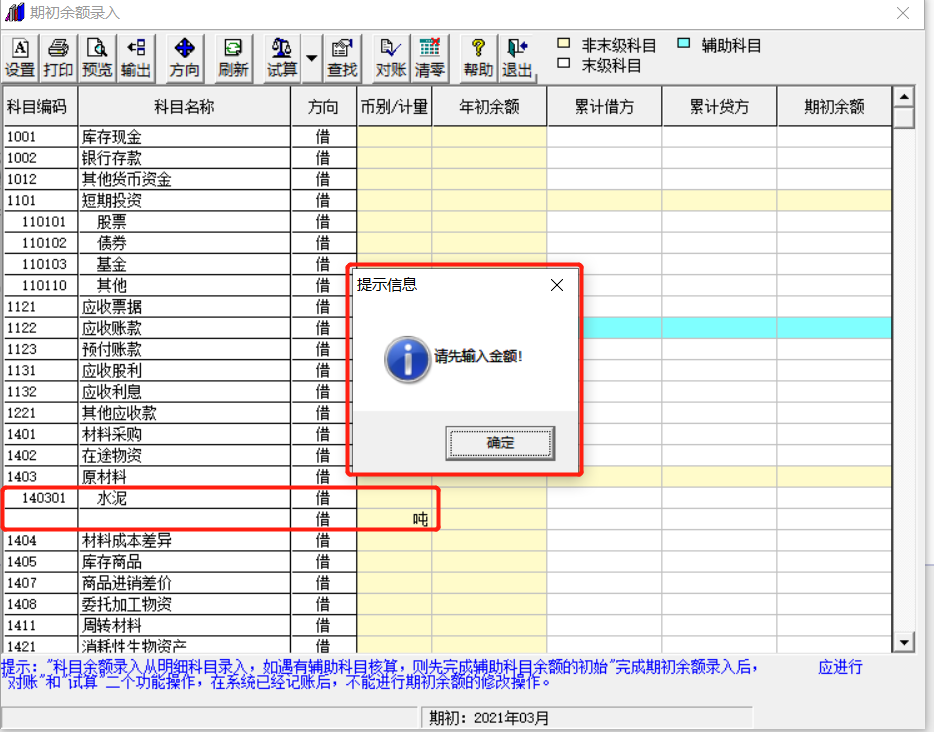Select the 其他货币资金 row
This screenshot has height=732, width=934.
click(x=447, y=179)
